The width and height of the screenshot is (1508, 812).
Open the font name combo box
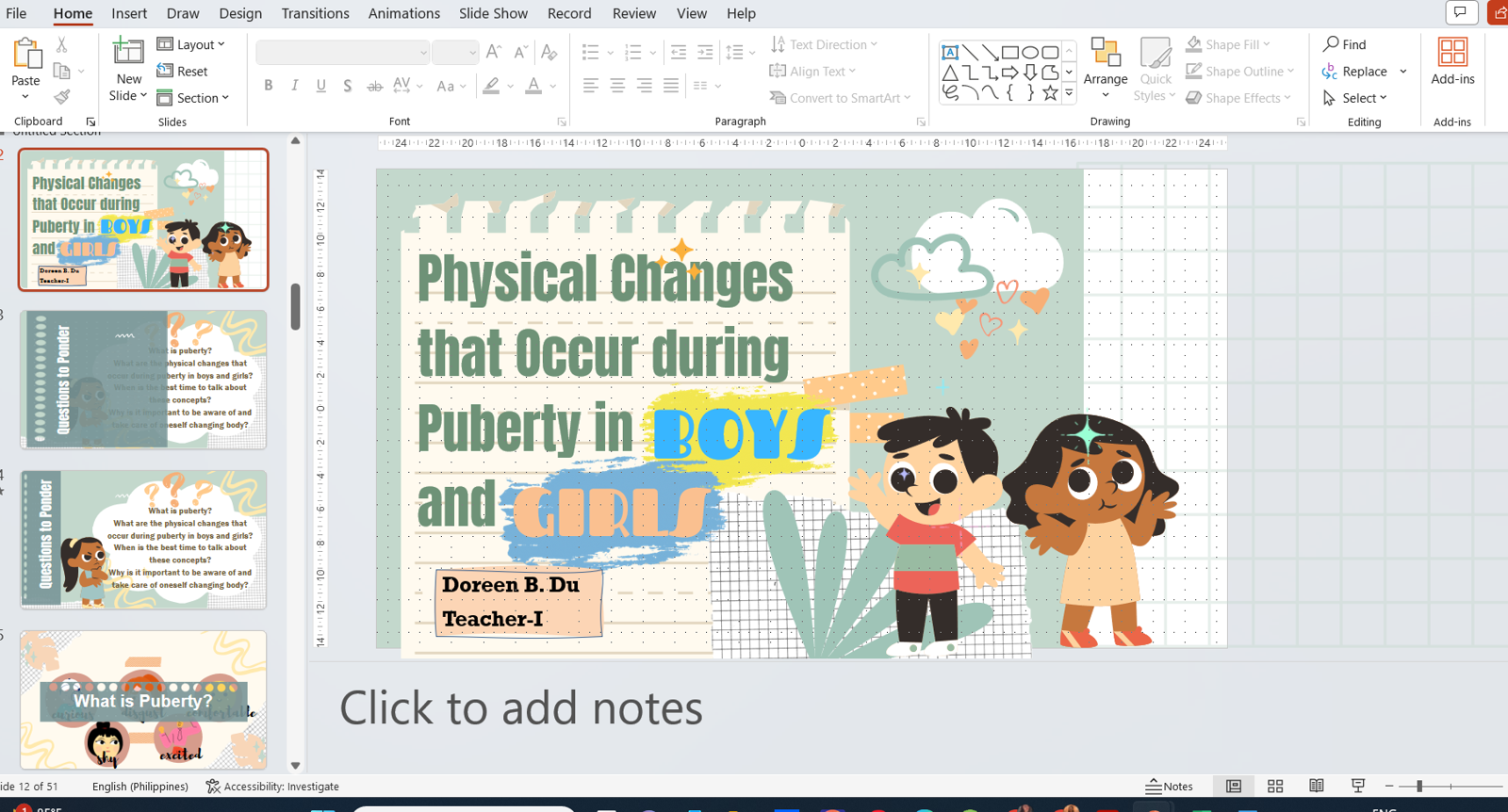[342, 53]
